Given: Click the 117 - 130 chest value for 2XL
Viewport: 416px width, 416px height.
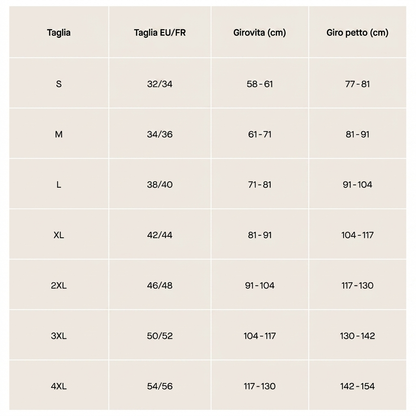Looking at the screenshot, I should coord(357,285).
